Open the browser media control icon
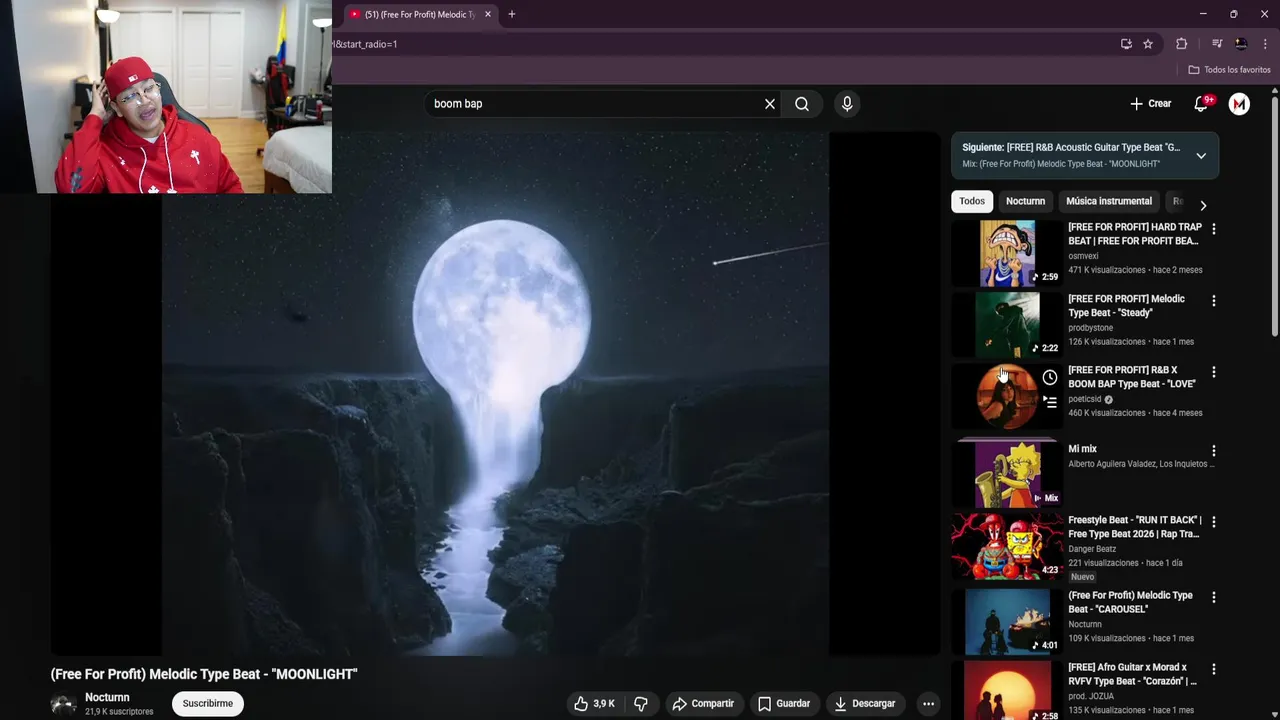The image size is (1280, 720). (x=1217, y=44)
